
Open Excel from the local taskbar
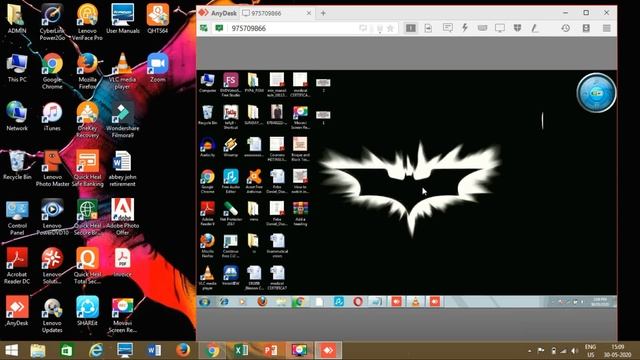pos(241,351)
